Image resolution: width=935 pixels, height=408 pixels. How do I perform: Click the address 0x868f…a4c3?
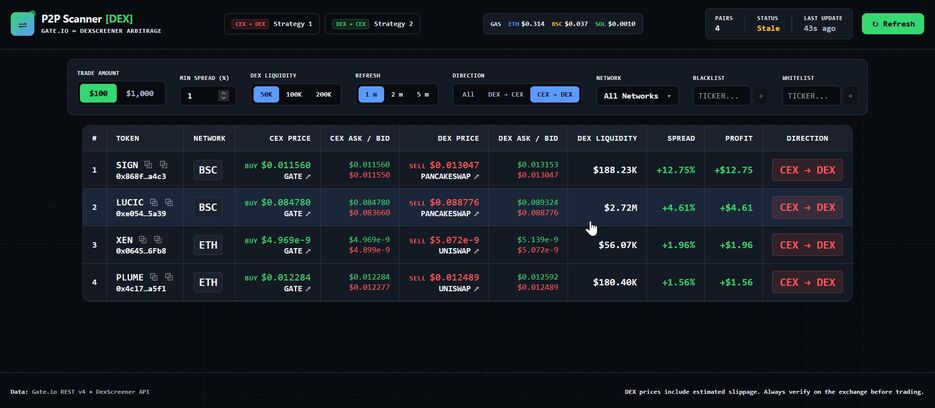pyautogui.click(x=141, y=177)
